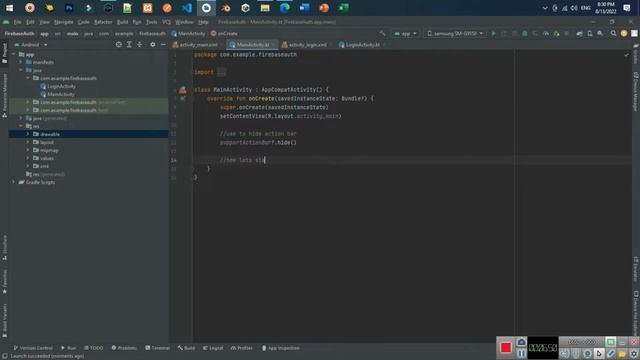Take screenshot with recorder camera icon

coord(521,342)
